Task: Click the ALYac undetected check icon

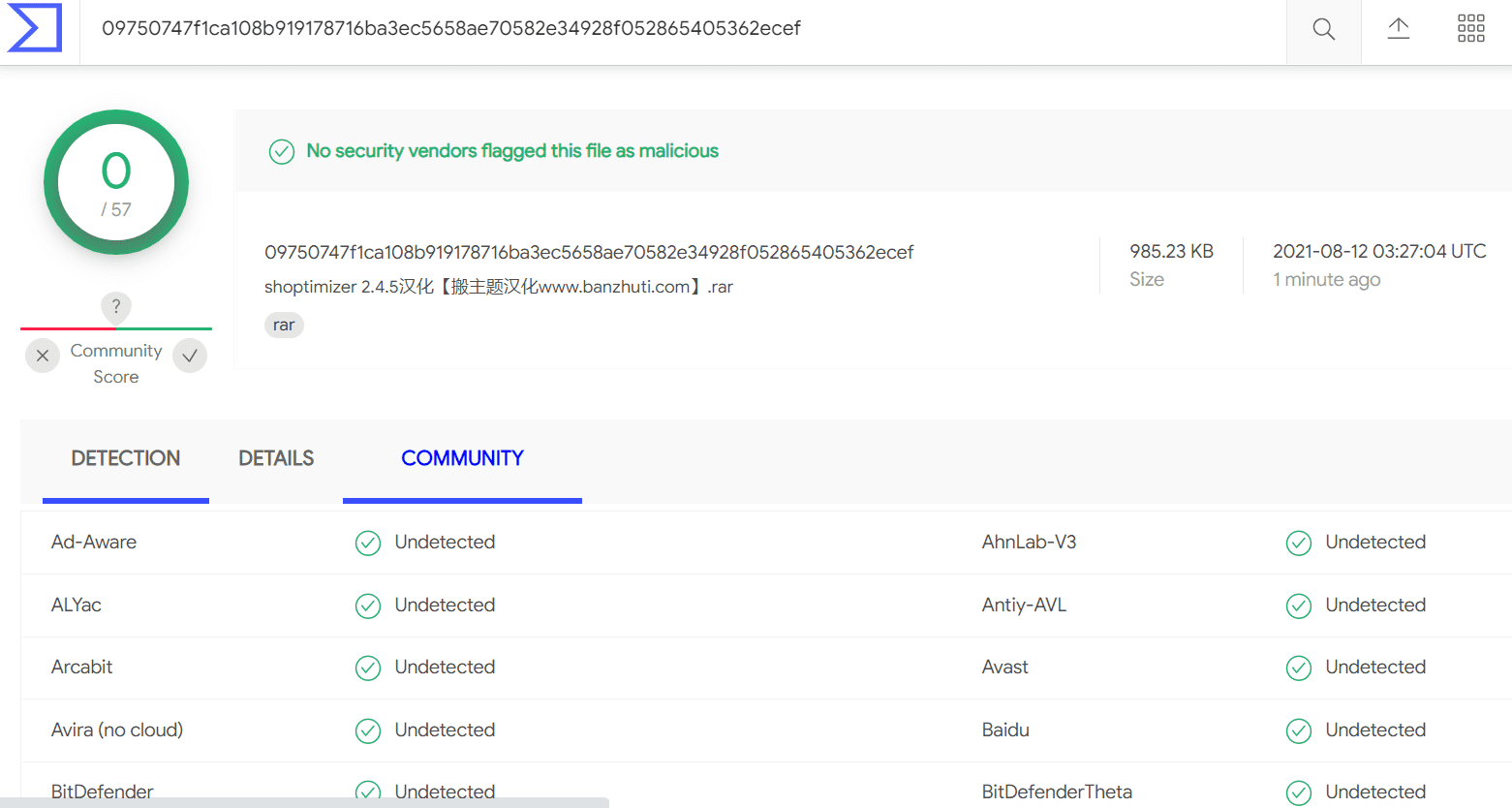Action: (x=368, y=606)
